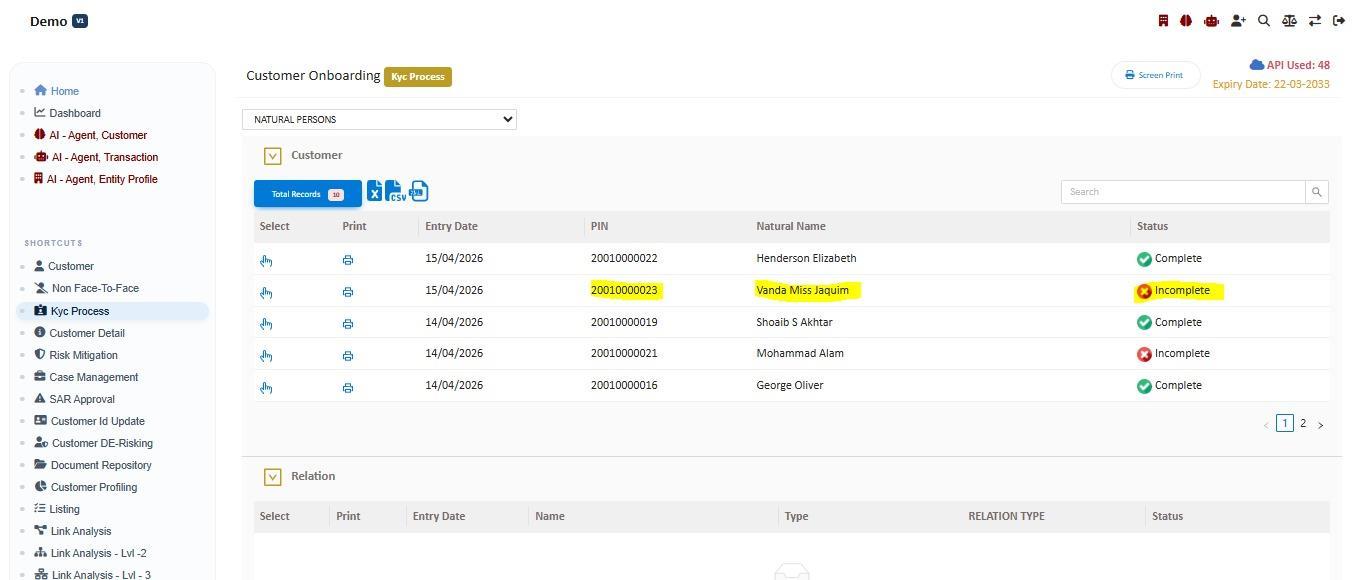
Task: Click into the Search input field
Action: tap(1183, 192)
